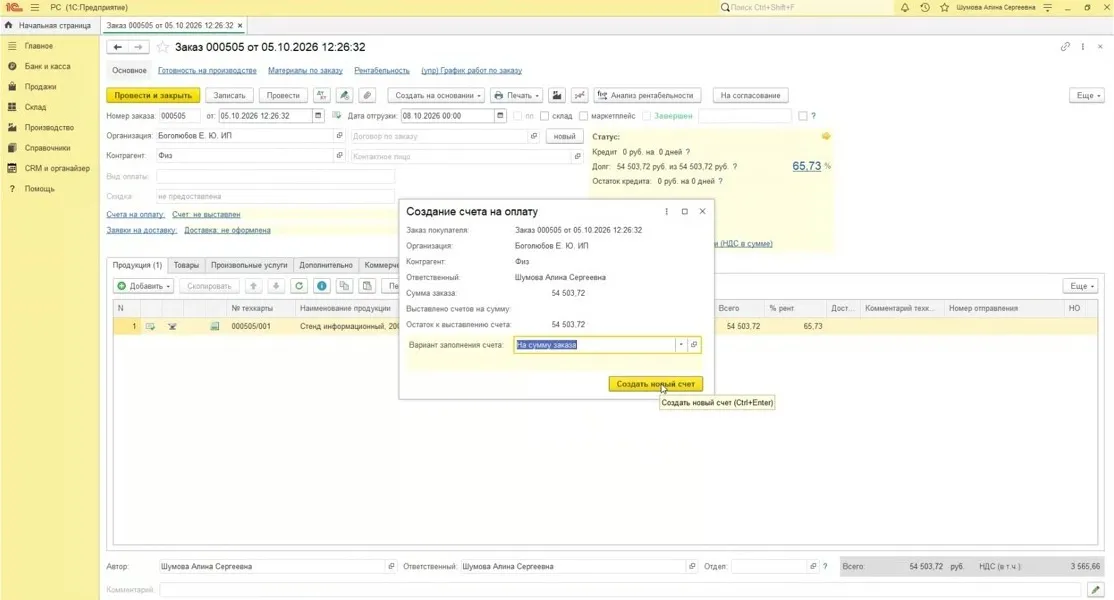This screenshot has height=600, width=1114.
Task: Click Провести и закрыть button
Action: (153, 95)
